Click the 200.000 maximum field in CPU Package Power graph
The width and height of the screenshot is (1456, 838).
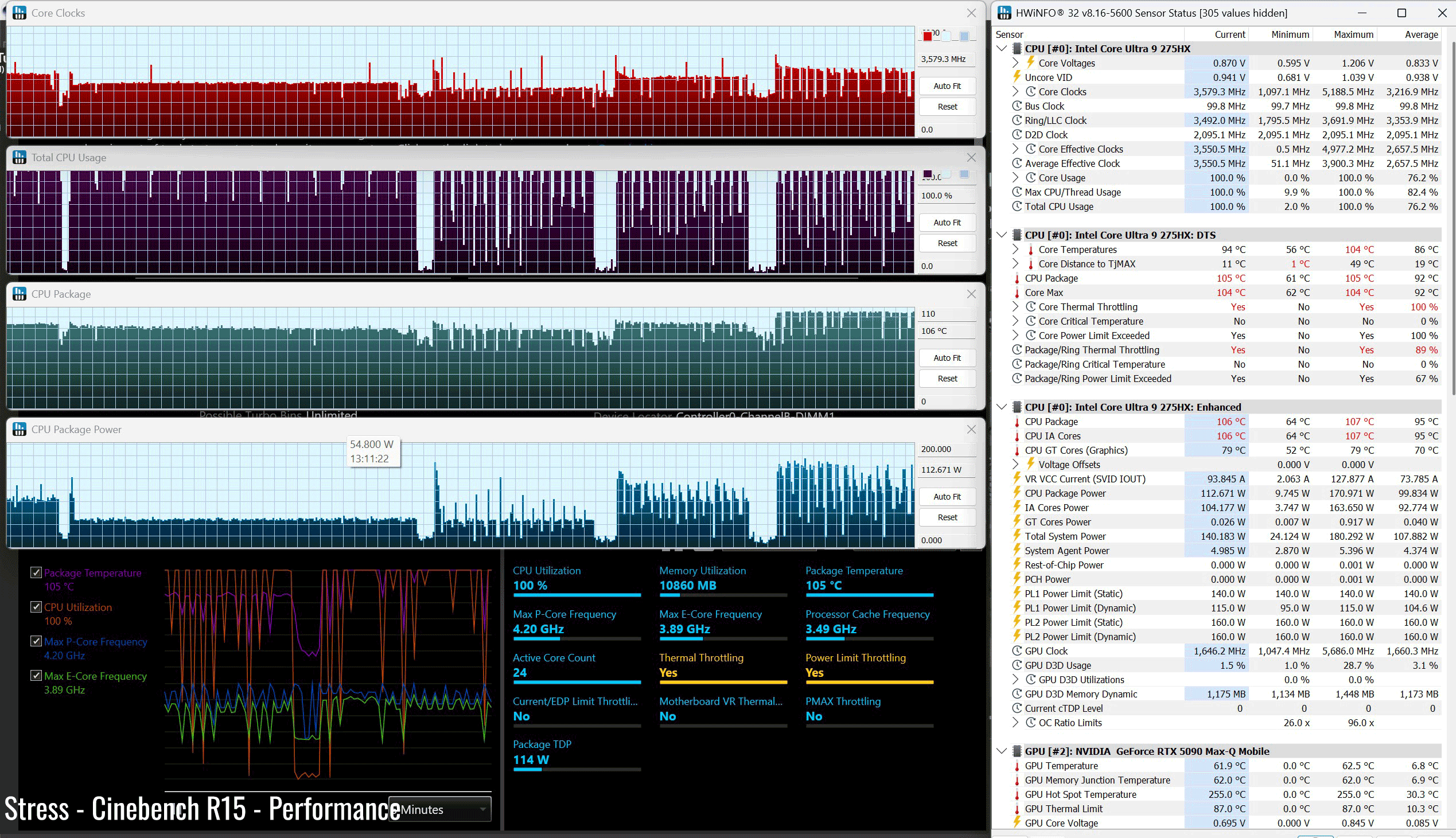click(x=947, y=449)
